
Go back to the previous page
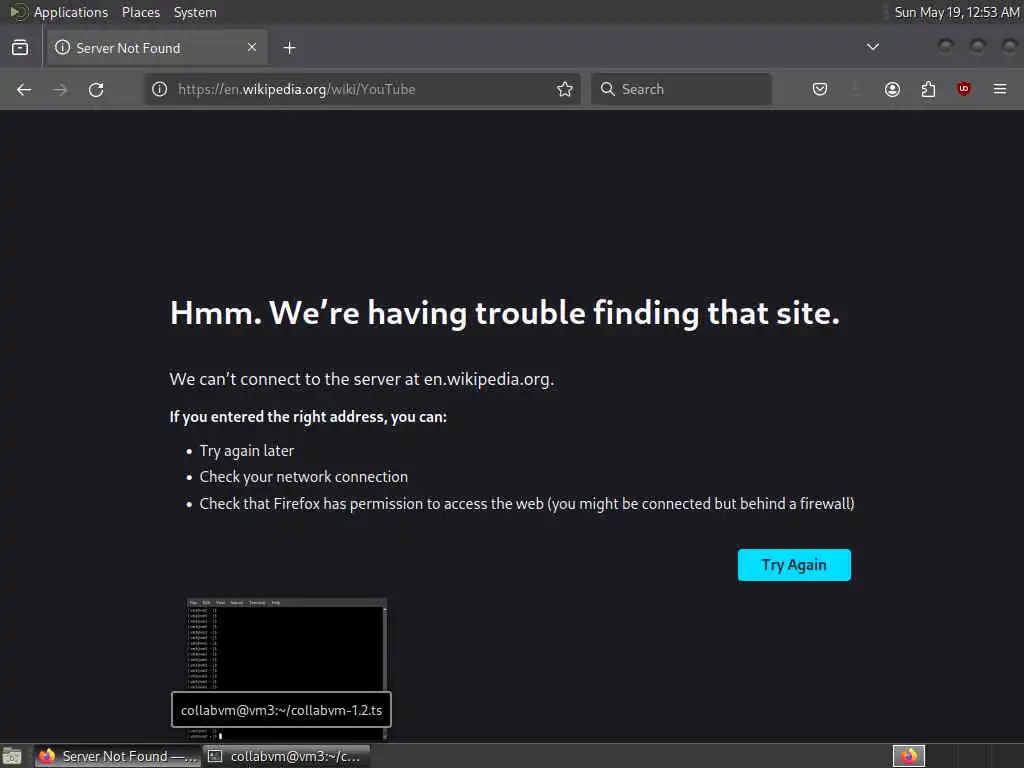(24, 89)
